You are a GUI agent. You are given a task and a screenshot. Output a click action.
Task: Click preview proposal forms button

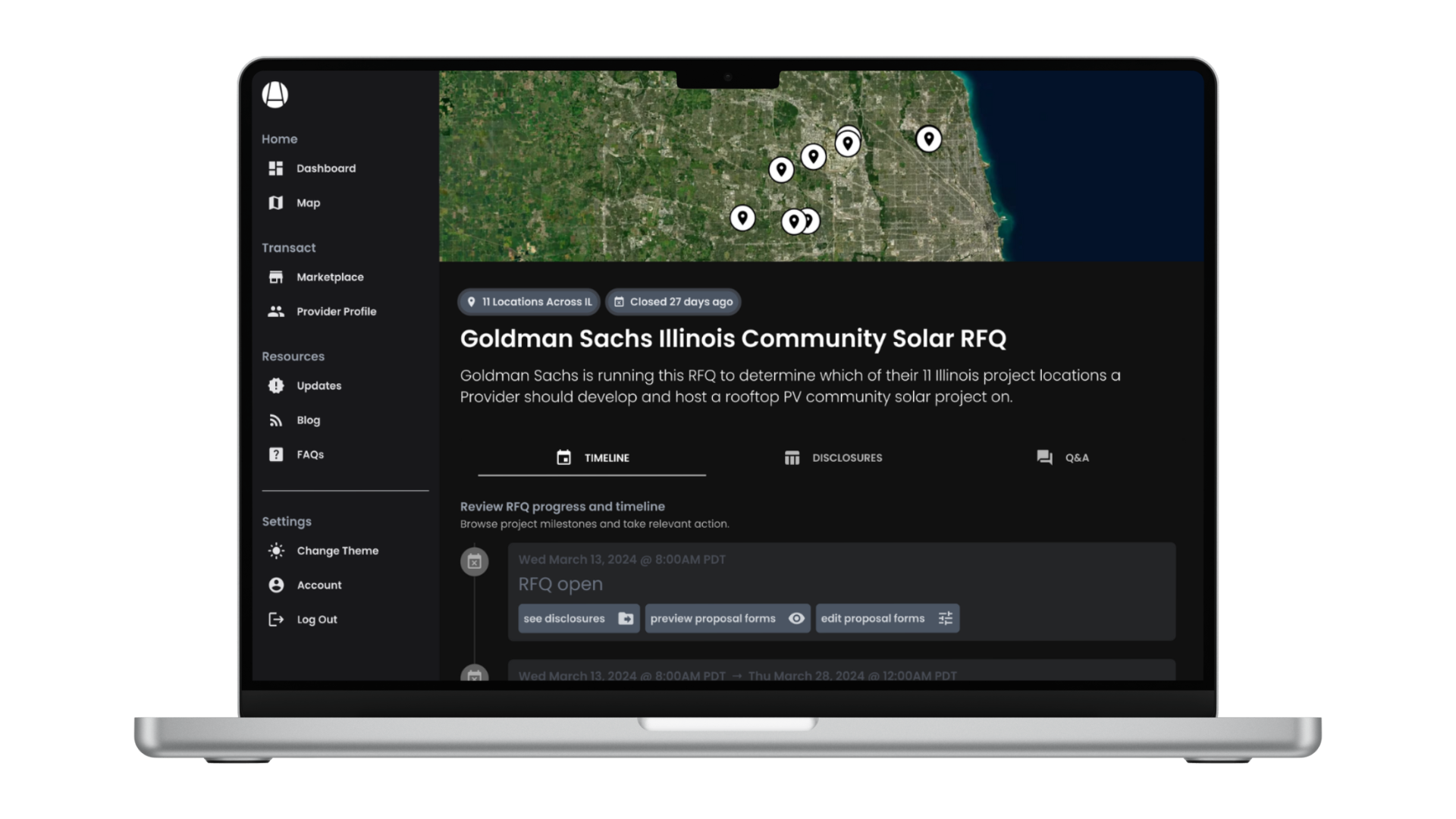pyautogui.click(x=726, y=619)
